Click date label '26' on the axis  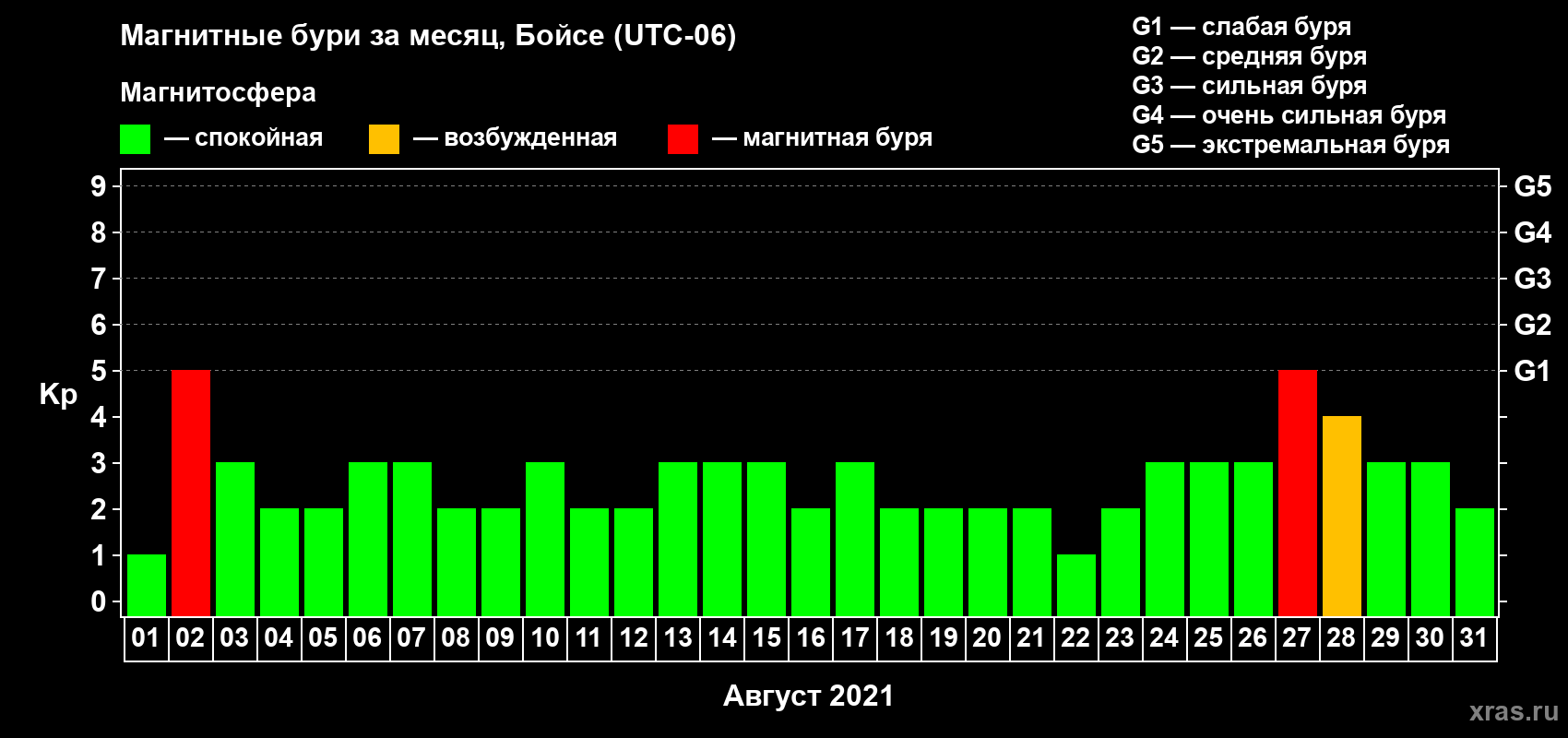coord(1253,637)
